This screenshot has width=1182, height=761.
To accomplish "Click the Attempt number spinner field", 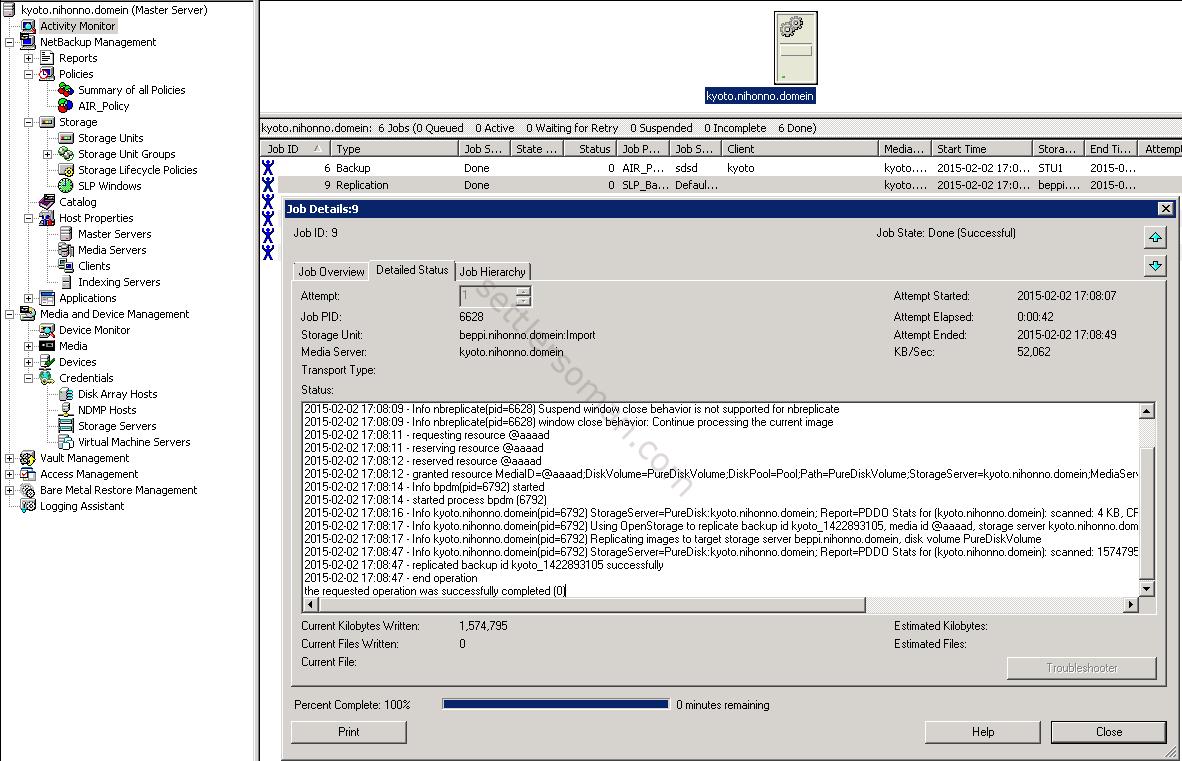I will click(495, 296).
